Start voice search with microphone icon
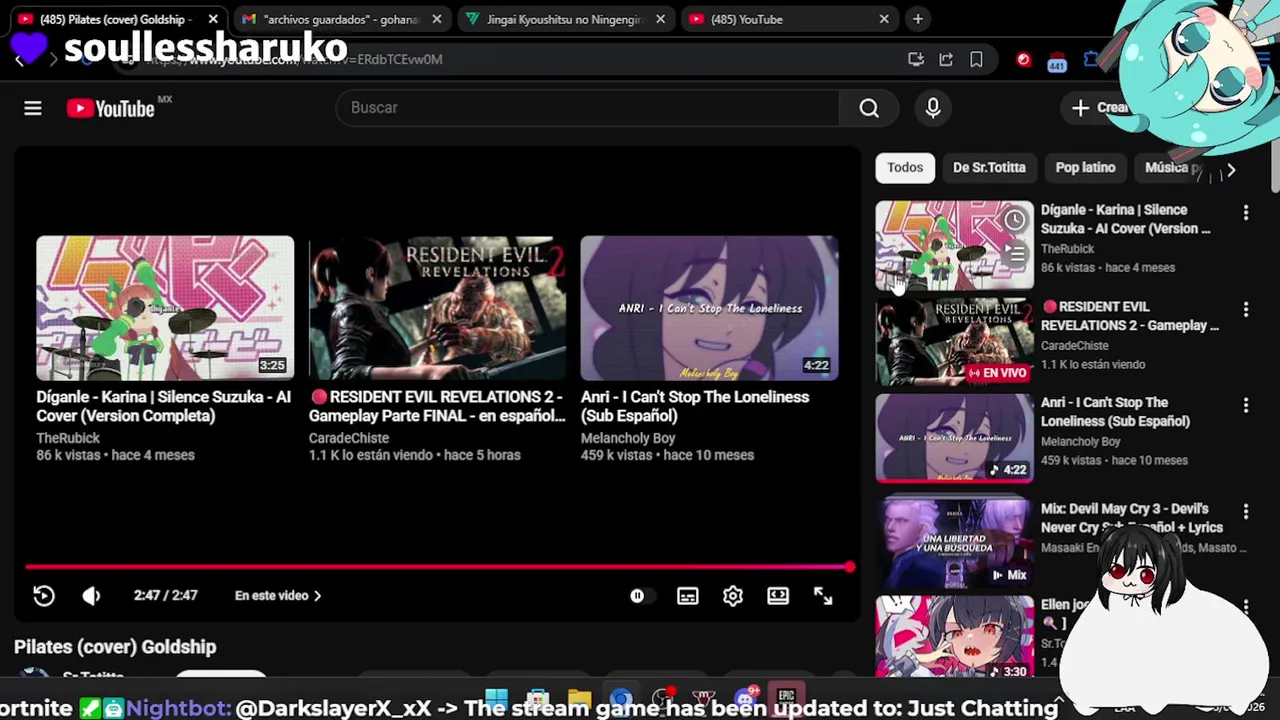The width and height of the screenshot is (1280, 720). [x=933, y=108]
